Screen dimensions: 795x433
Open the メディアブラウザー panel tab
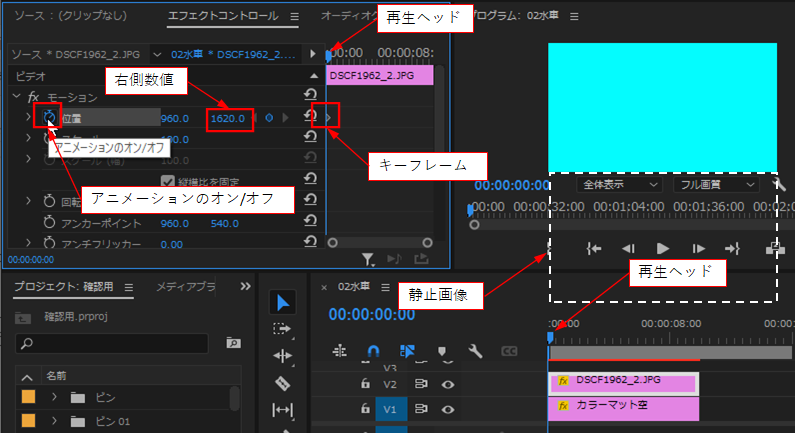pos(185,286)
